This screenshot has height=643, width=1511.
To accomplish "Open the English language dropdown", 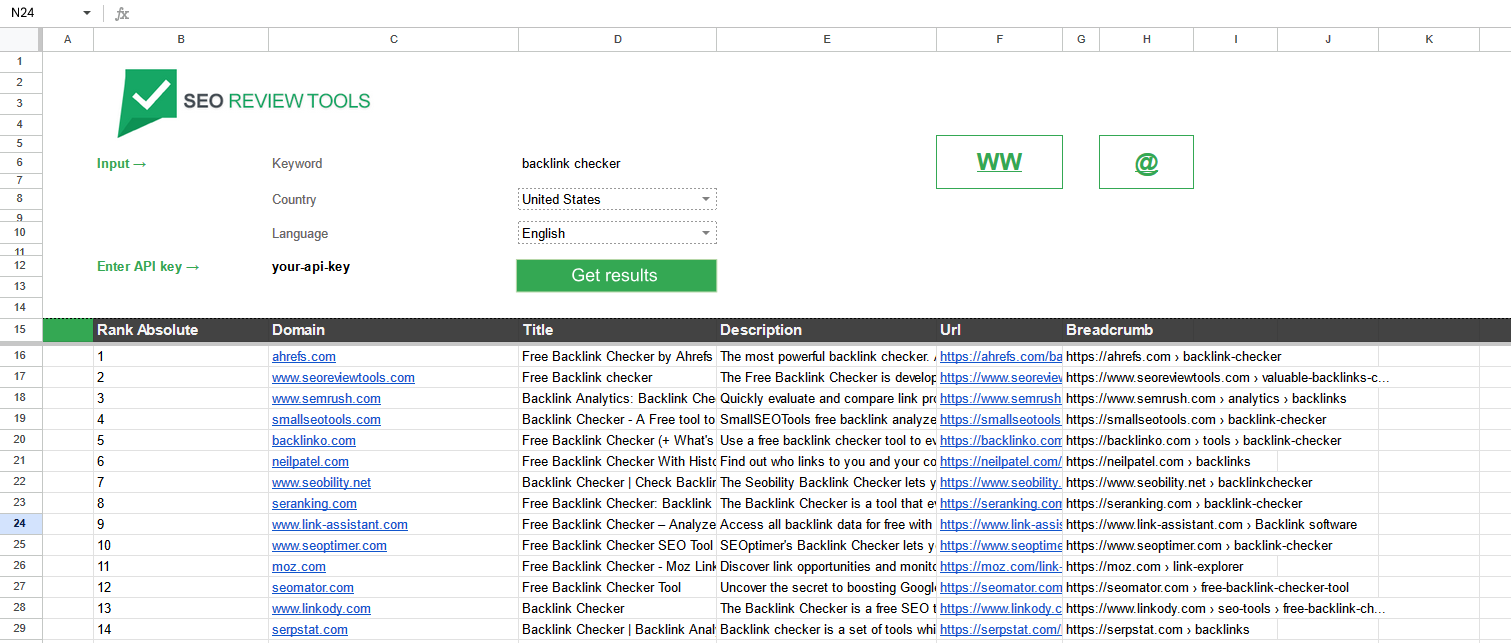I will (617, 233).
